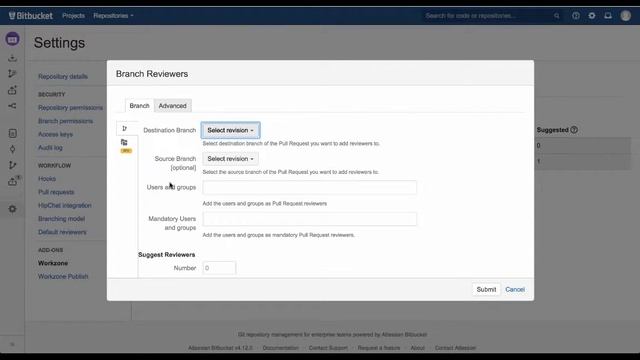Open the Documentation footer link
This screenshot has width=640, height=360.
[280, 348]
